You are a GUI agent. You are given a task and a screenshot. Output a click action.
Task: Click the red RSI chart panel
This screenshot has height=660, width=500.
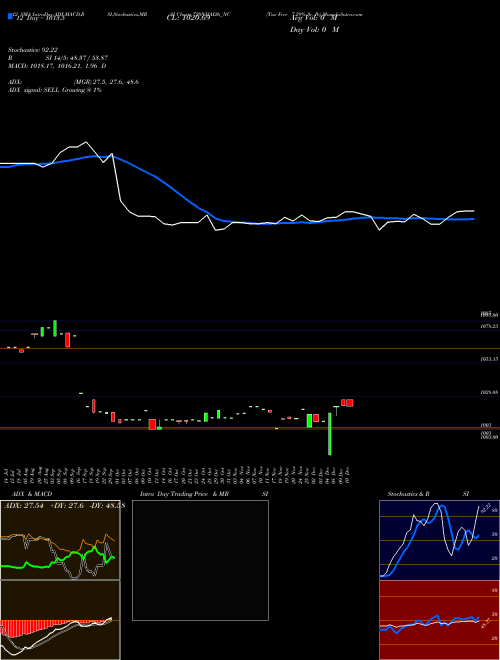click(439, 620)
